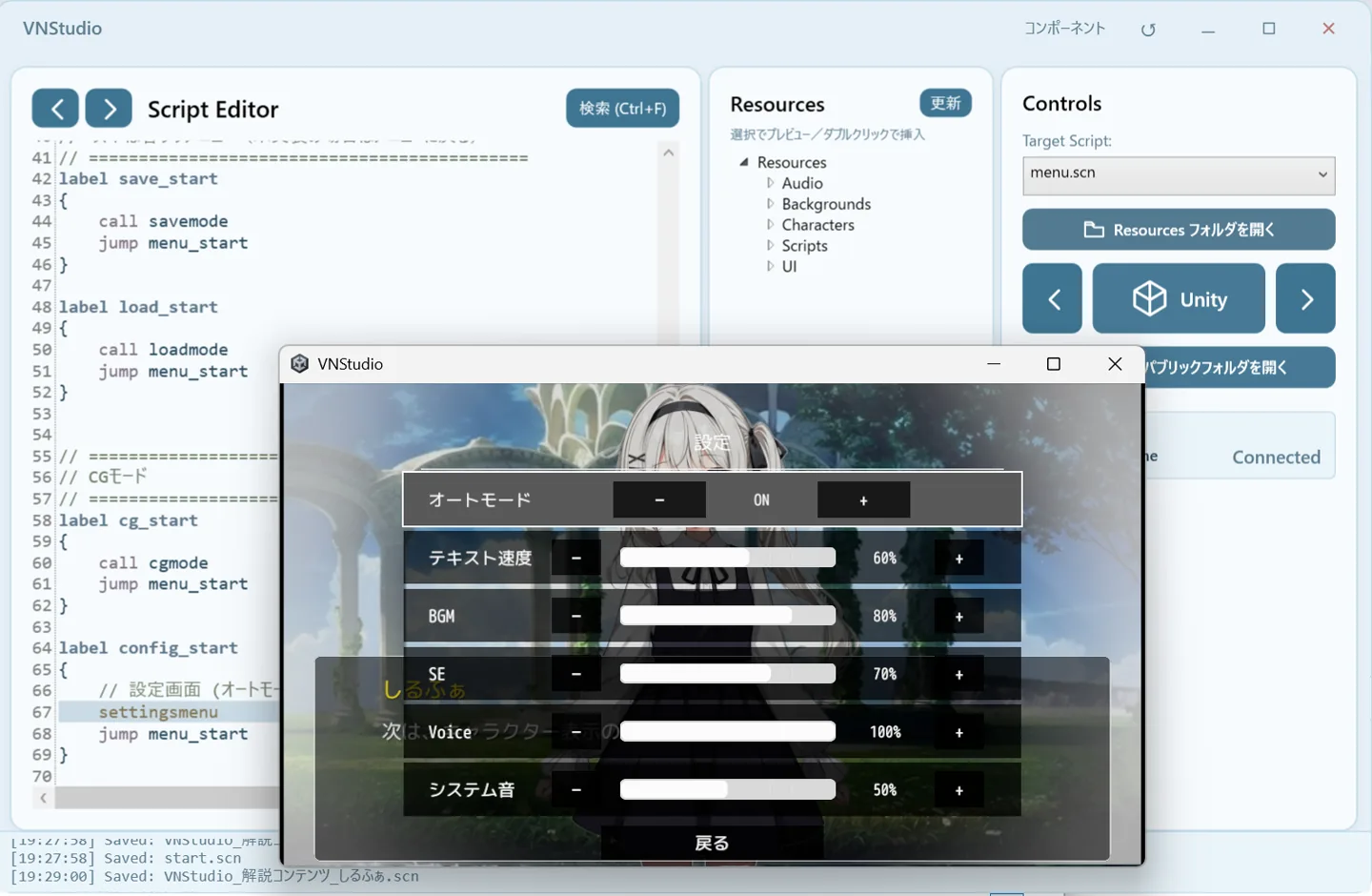Viewport: 1372px width, 896px height.
Task: Click the line 'call loadmode' in editor
Action: 163,350
